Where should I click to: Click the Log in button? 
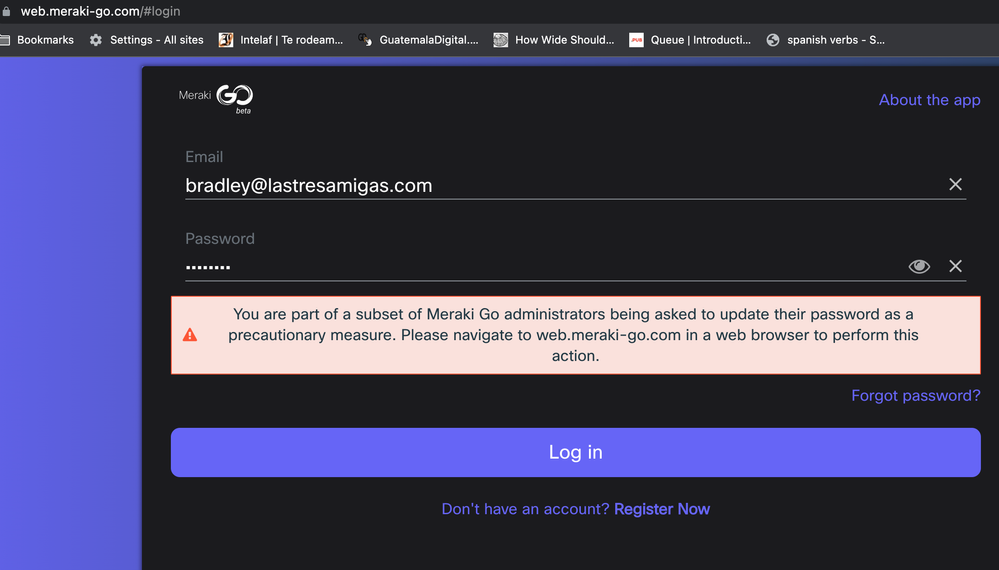click(x=575, y=452)
